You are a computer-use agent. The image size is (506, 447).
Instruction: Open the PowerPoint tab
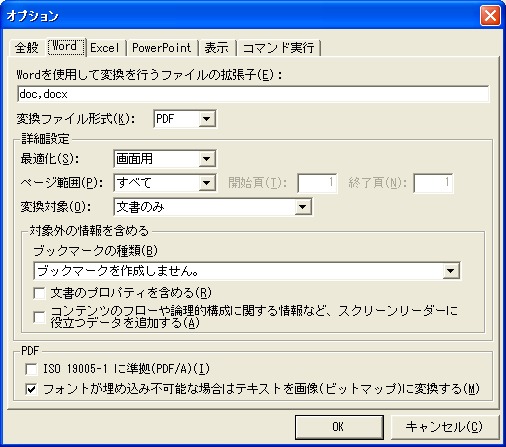click(x=162, y=48)
